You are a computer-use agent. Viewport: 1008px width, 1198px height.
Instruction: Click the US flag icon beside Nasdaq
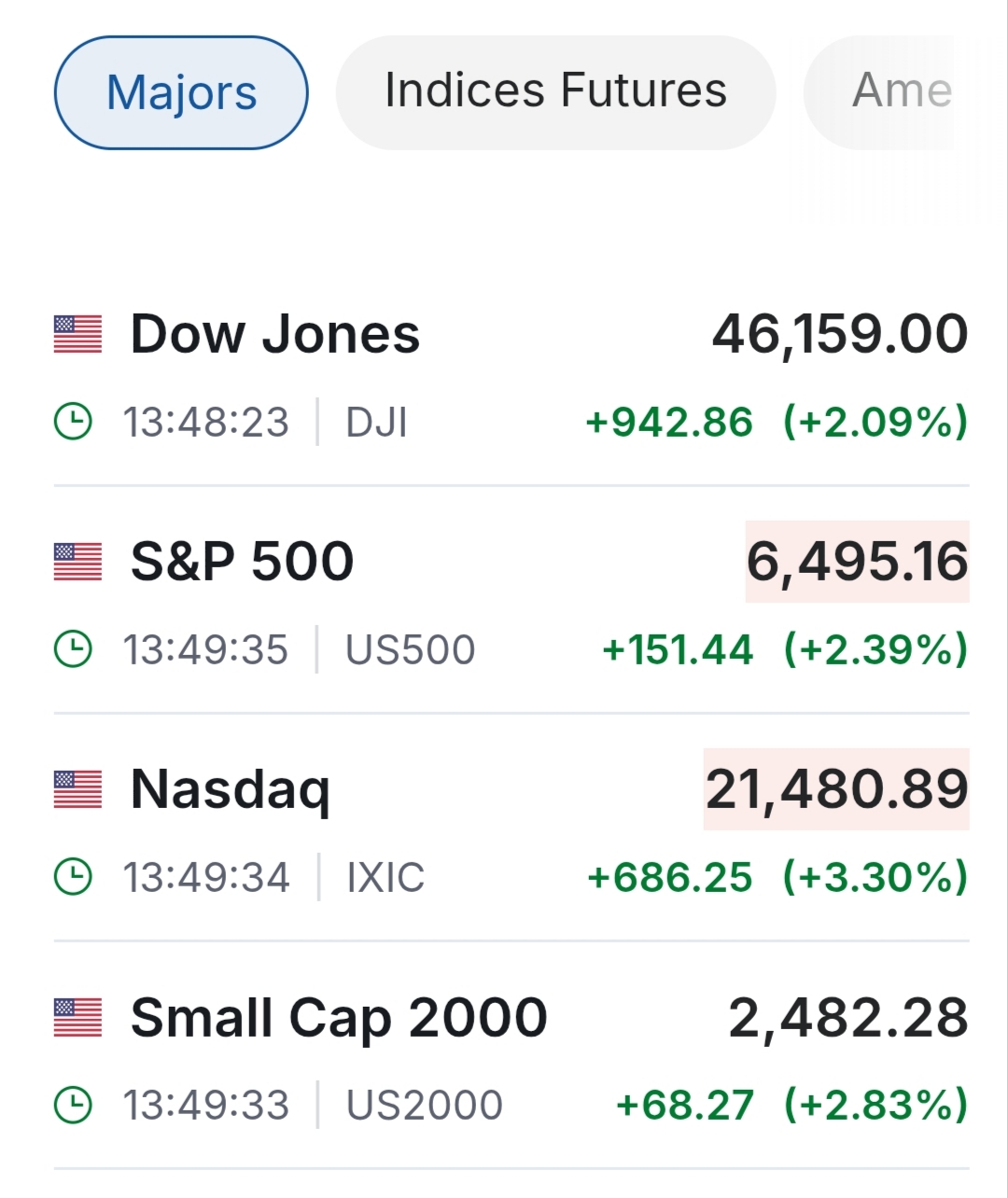77,789
